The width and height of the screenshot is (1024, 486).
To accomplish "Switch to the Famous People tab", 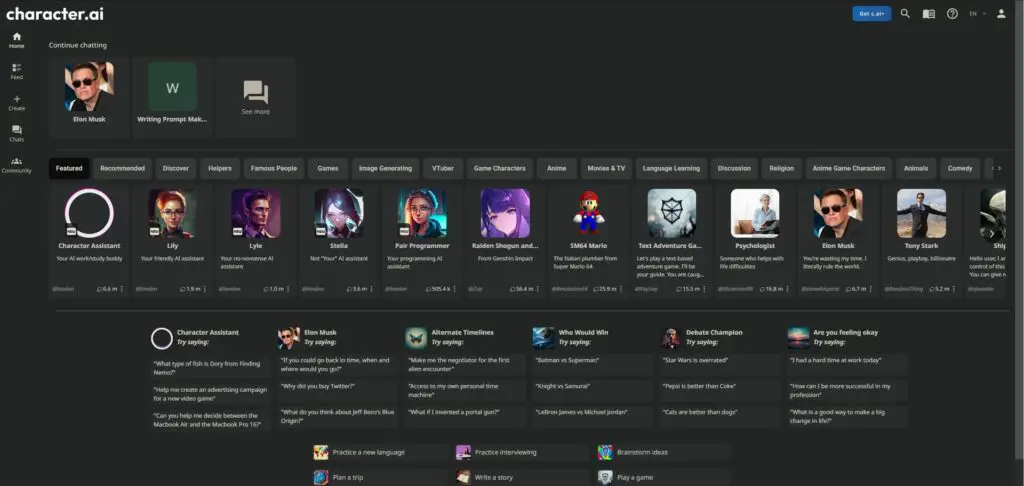I will 273,168.
